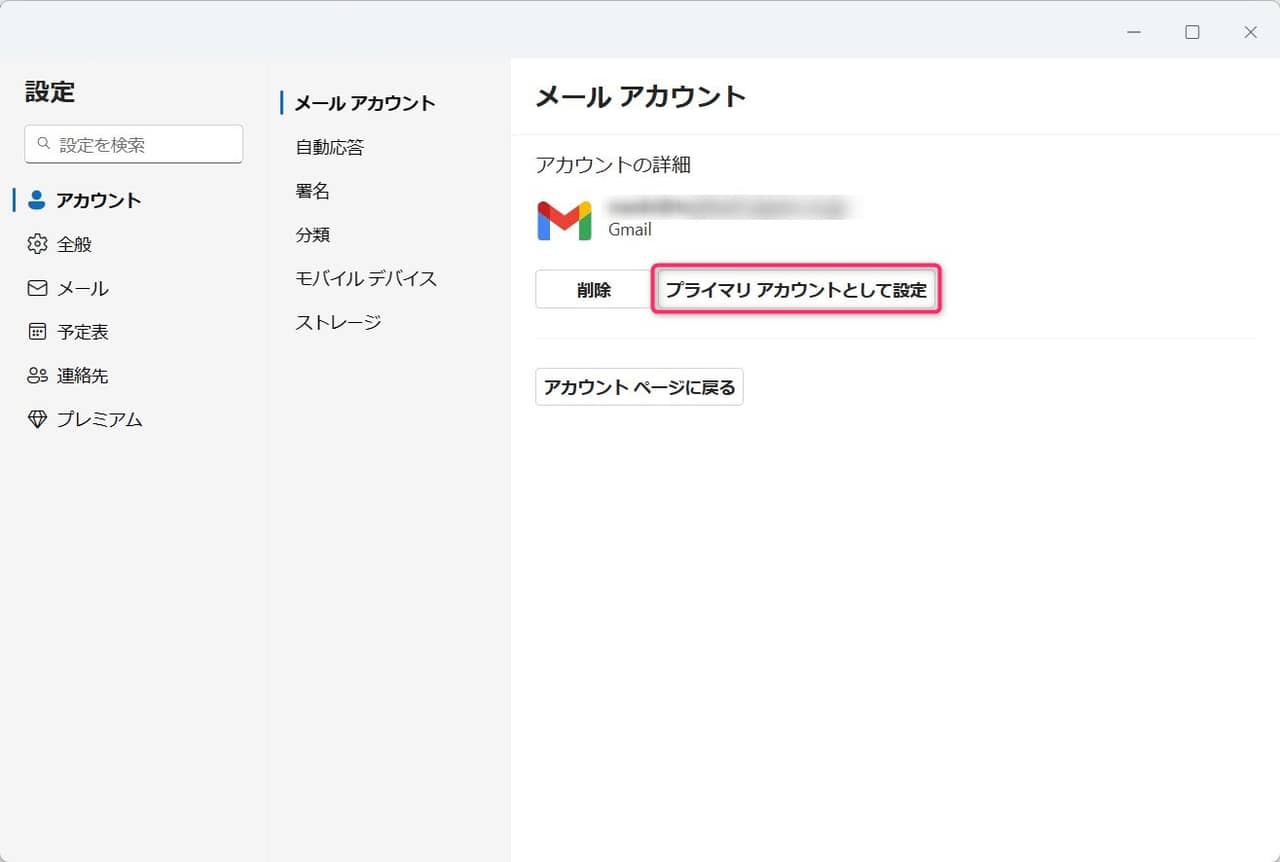Click the Contacts people icon

[x=37, y=376]
